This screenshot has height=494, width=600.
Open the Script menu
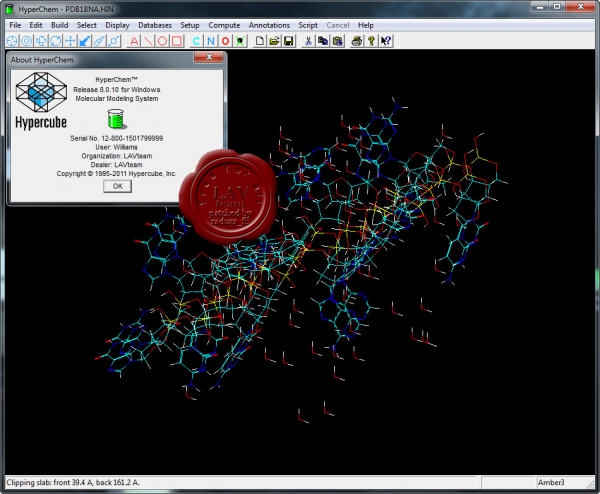(x=308, y=25)
